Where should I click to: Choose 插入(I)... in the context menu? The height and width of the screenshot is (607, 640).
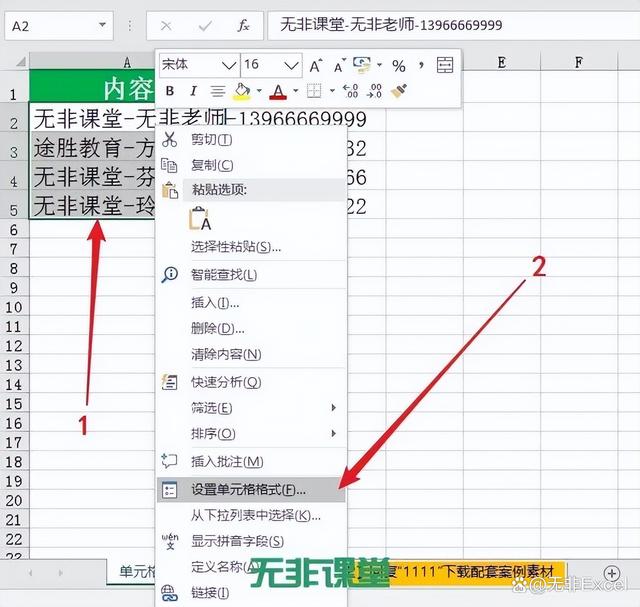point(251,302)
